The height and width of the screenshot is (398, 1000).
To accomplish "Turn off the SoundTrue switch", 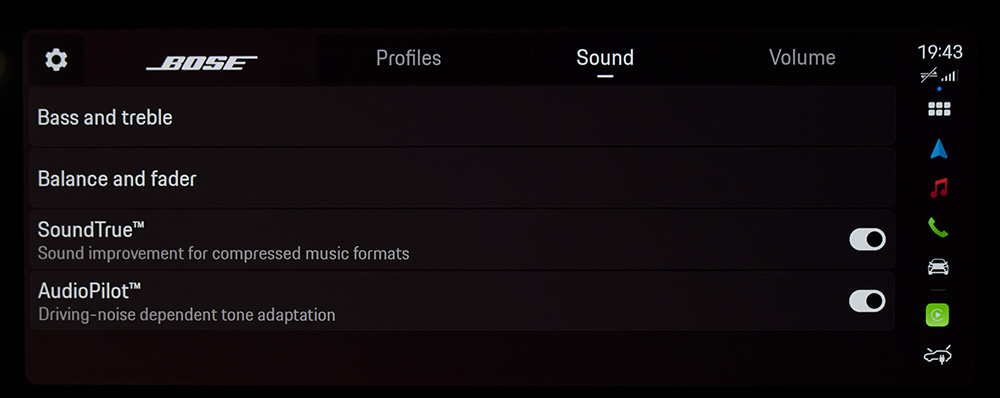I will [x=867, y=239].
